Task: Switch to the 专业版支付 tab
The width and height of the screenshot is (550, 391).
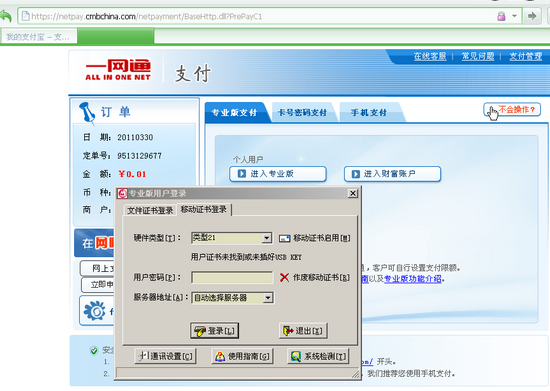Action: 235,113
